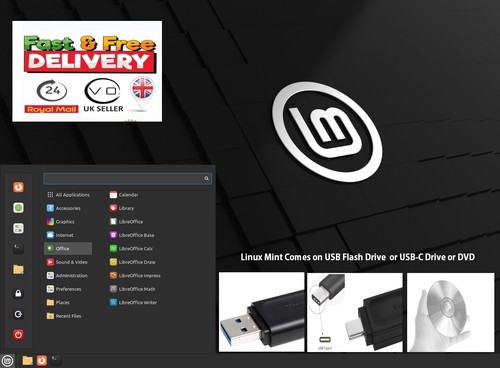The height and width of the screenshot is (368, 500).
Task: Launch LibreOffice Calc
Action: 131,248
